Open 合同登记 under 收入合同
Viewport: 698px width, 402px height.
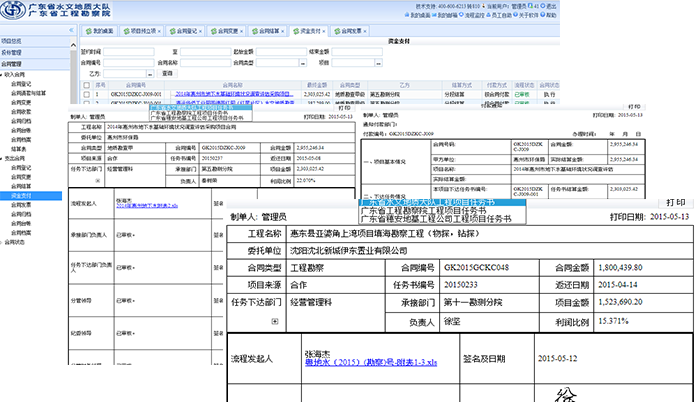pos(21,84)
